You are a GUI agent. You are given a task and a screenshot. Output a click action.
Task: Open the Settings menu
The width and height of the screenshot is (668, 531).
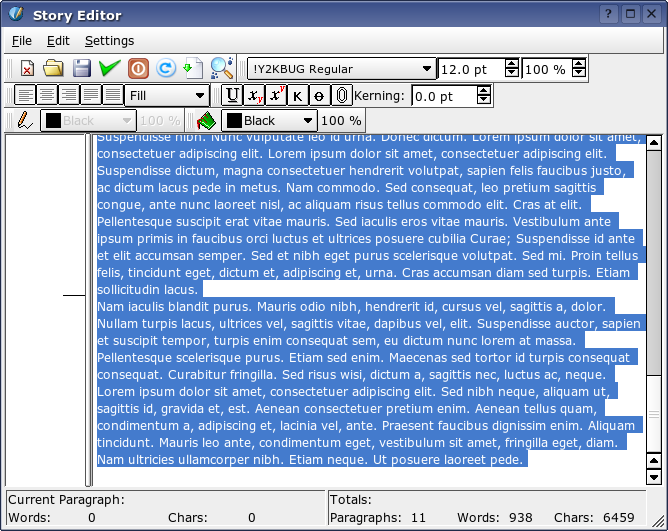point(109,41)
